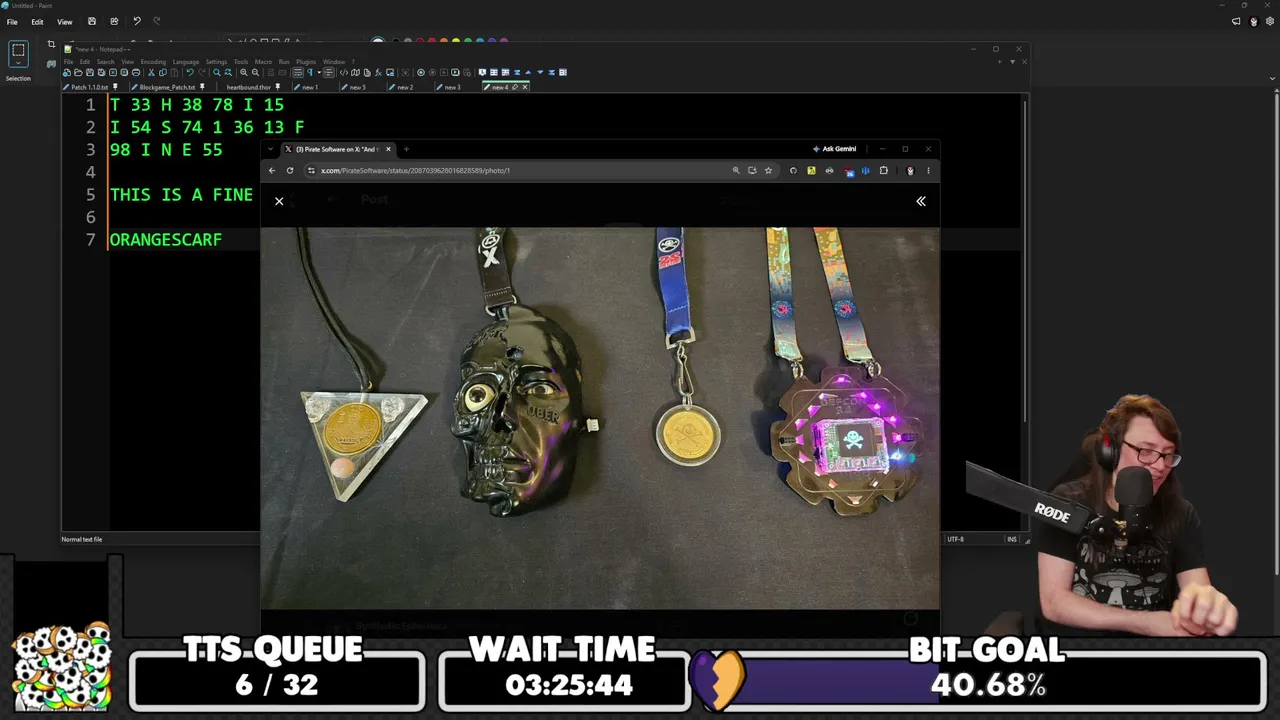Screen dimensions: 1280x720
Task: Undo the last action in Paint
Action: (x=137, y=21)
